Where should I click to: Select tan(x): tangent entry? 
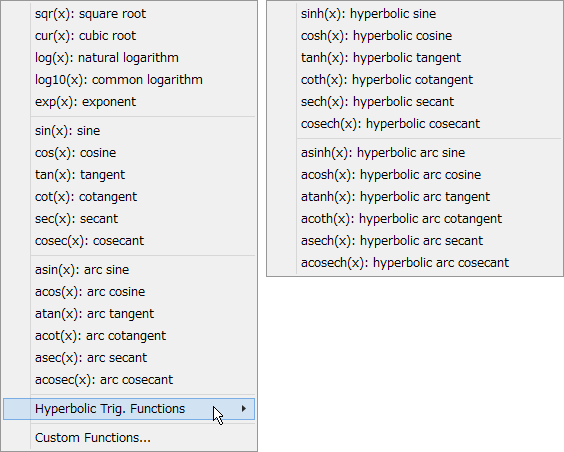tap(129, 175)
